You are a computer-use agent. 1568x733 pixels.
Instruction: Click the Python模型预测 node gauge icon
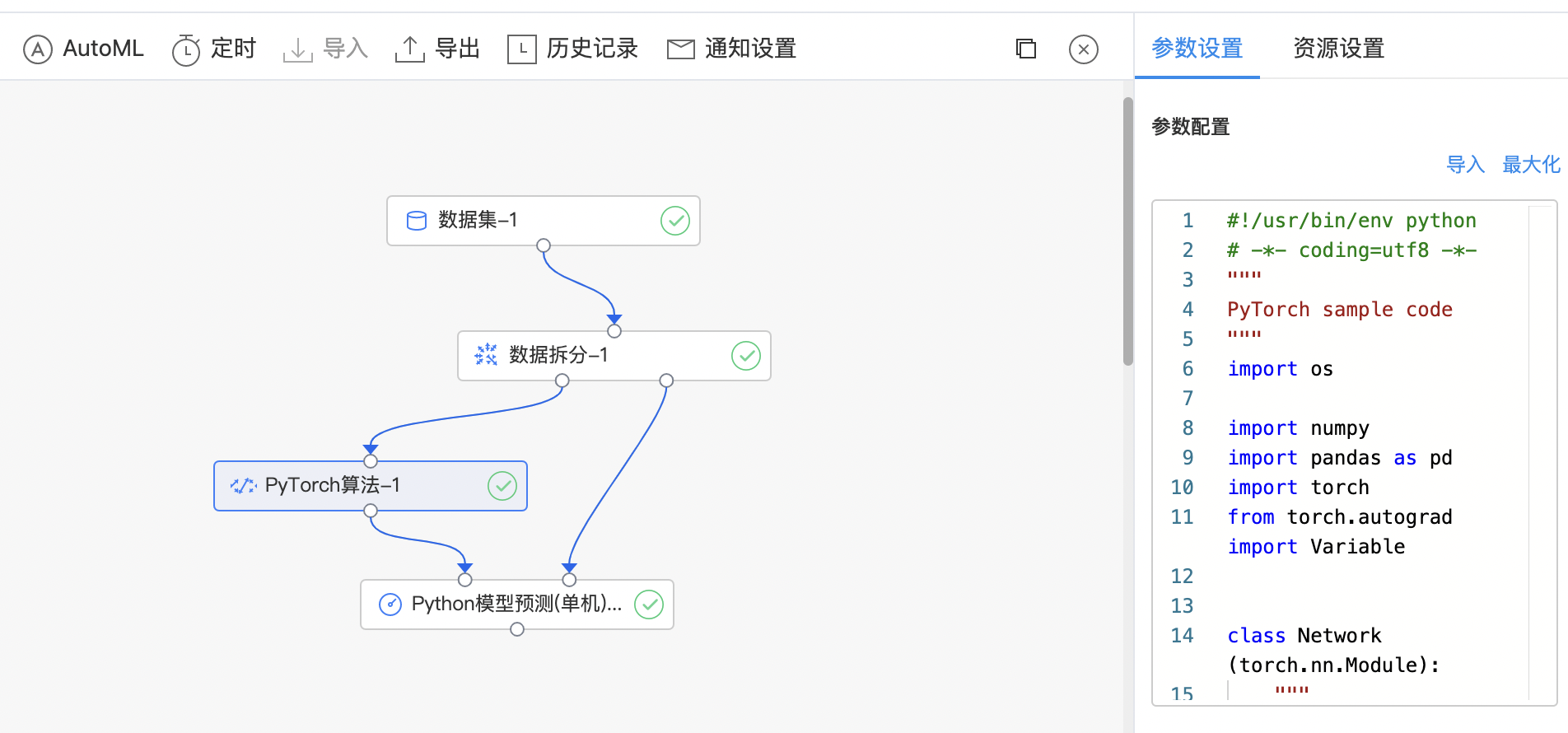390,605
